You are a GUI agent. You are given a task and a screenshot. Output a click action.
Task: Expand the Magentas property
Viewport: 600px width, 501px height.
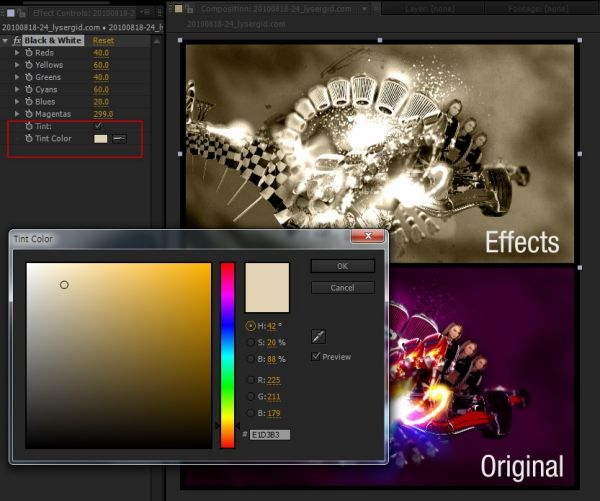click(x=17, y=114)
